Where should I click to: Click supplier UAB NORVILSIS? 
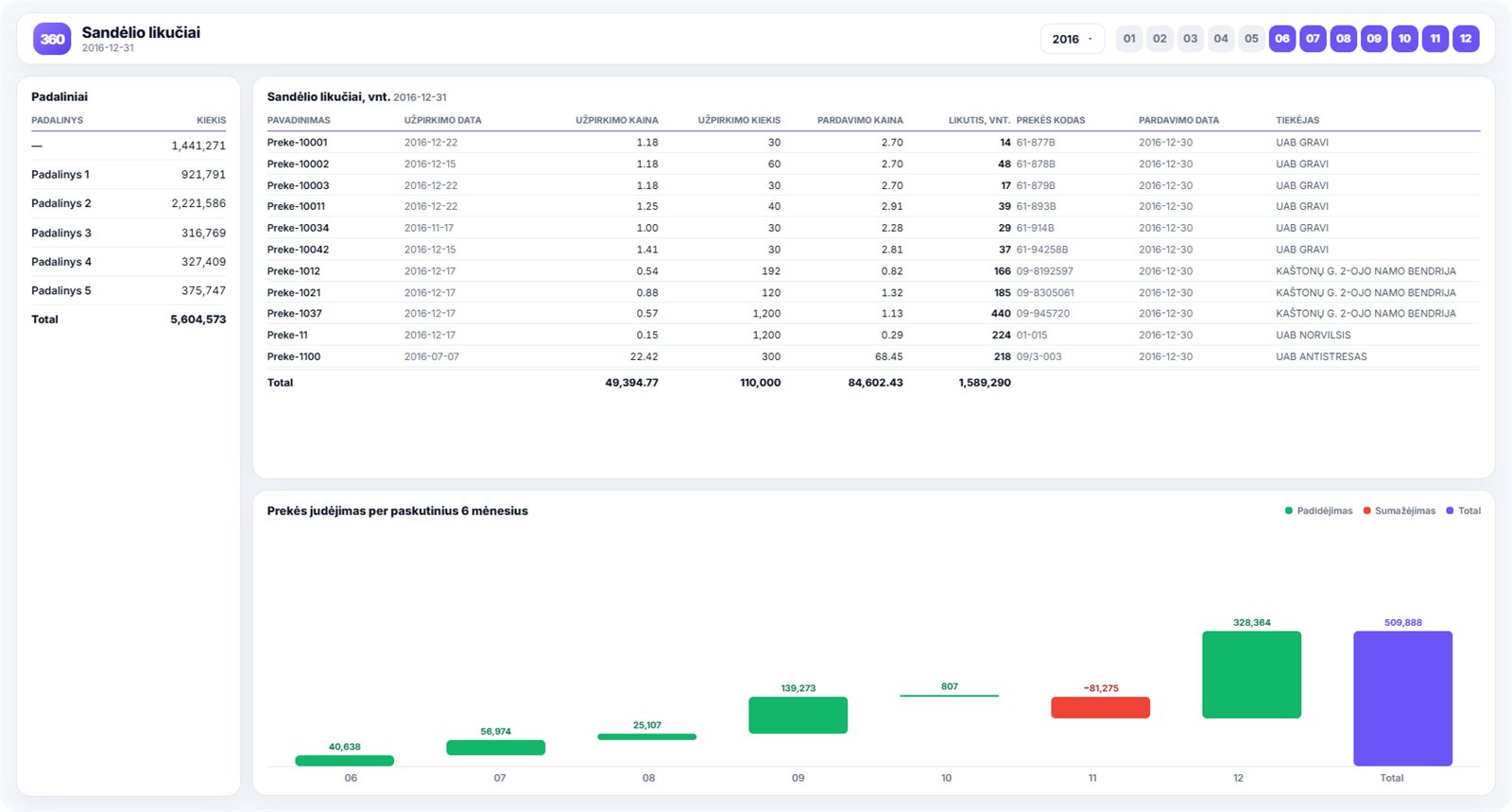(x=1313, y=336)
